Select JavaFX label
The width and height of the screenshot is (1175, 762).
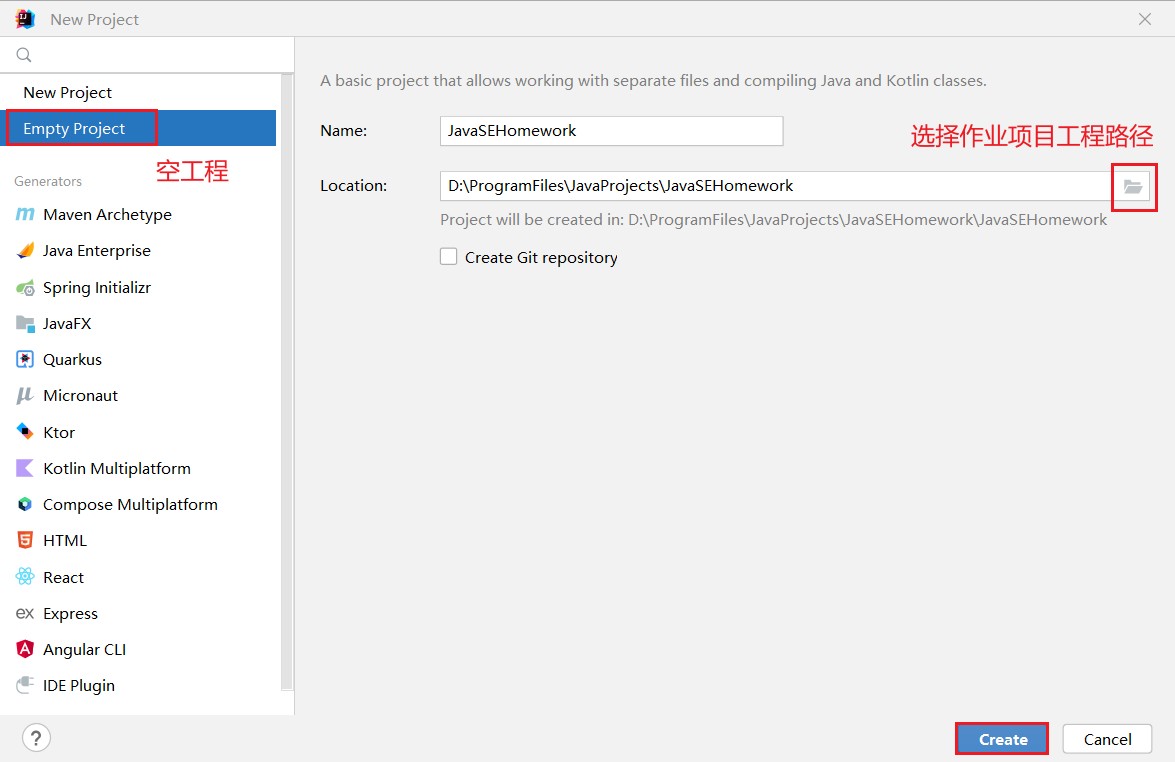tap(67, 324)
